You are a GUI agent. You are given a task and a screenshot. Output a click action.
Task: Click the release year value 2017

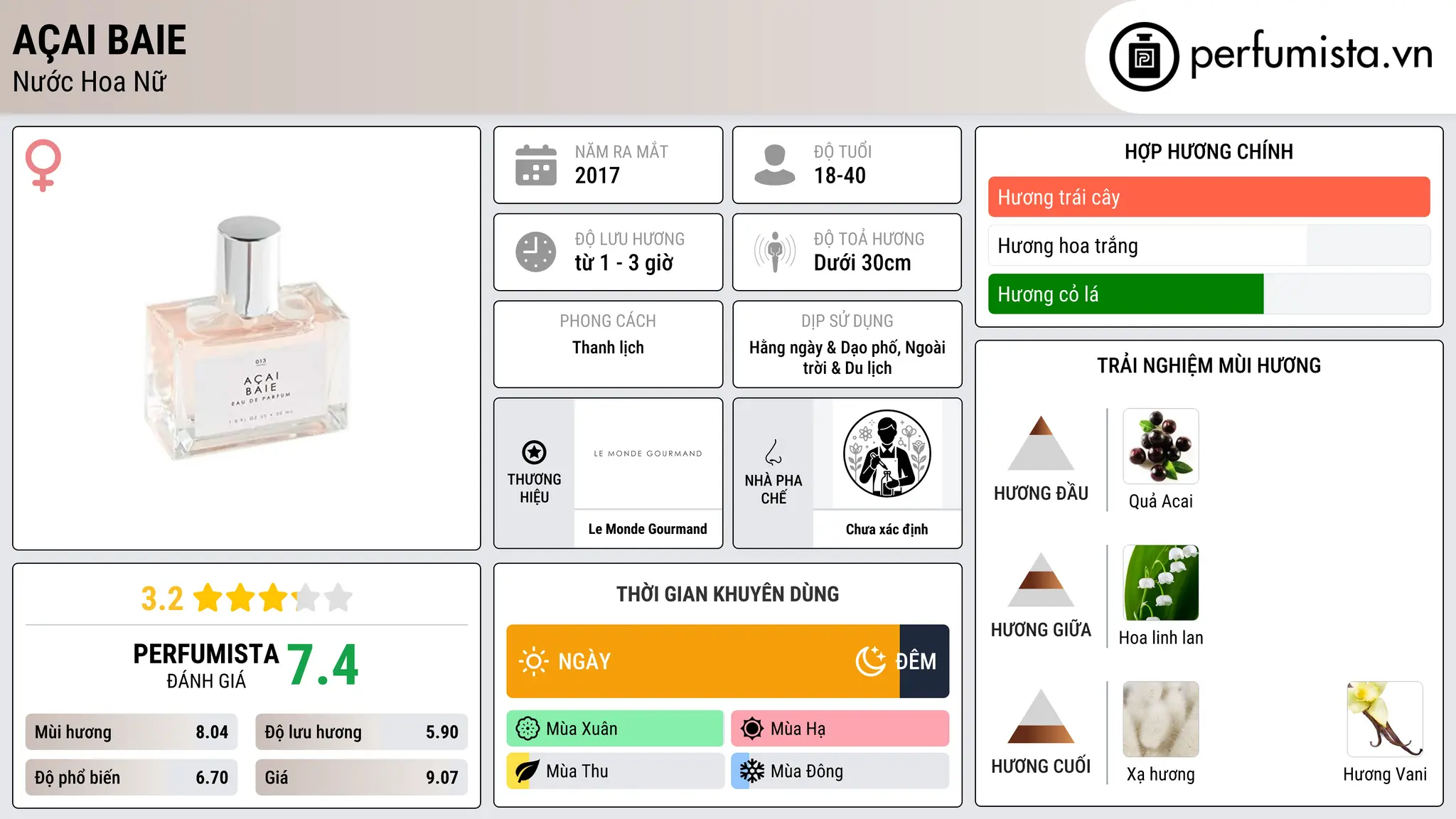point(597,176)
